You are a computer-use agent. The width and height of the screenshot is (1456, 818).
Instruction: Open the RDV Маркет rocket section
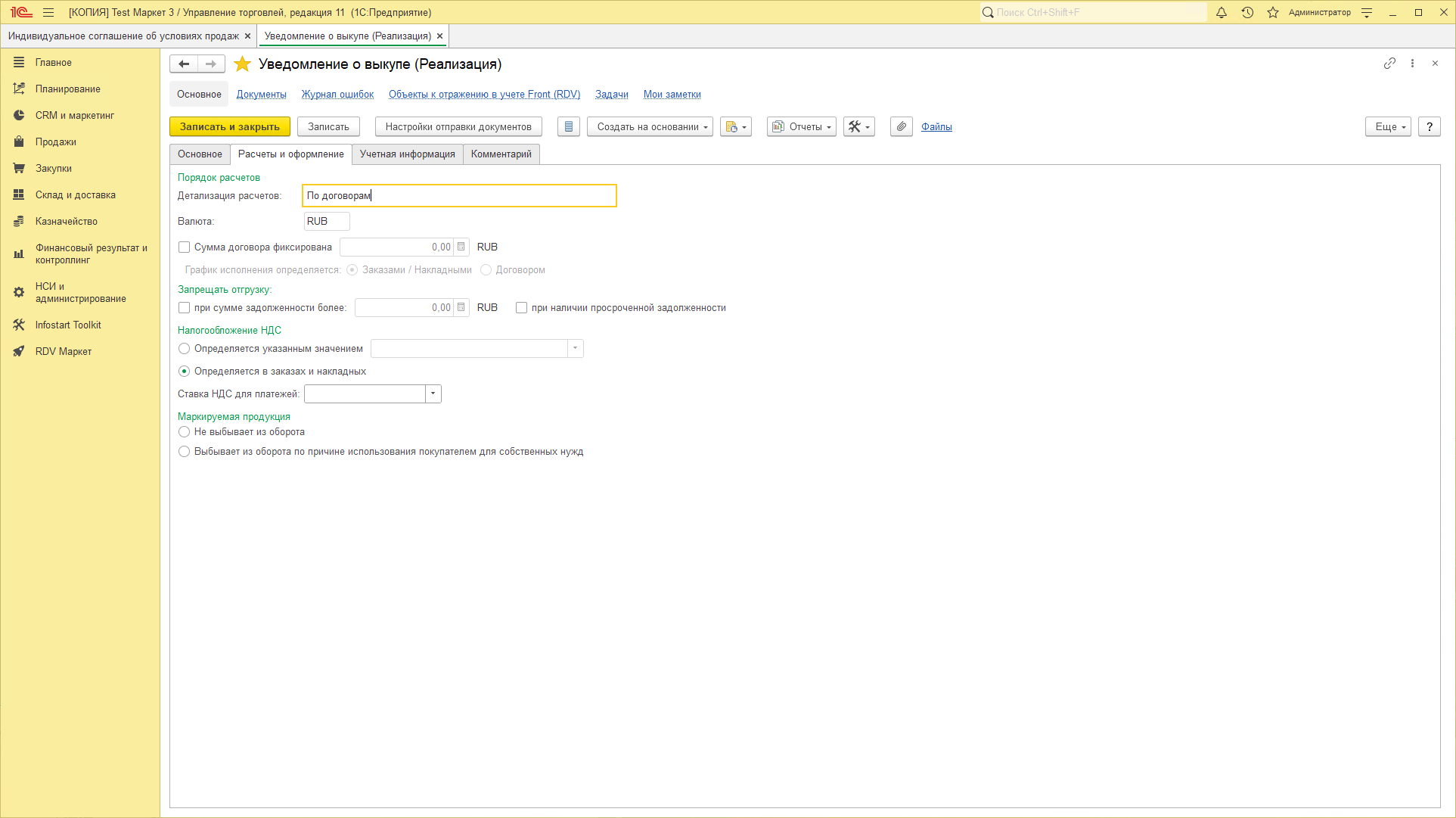(x=64, y=352)
